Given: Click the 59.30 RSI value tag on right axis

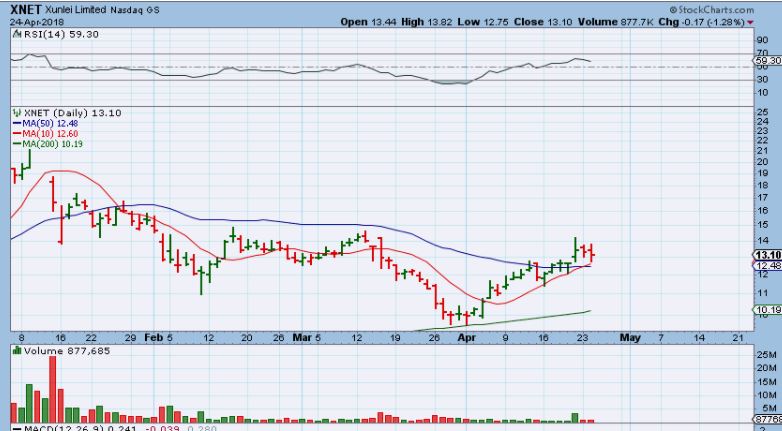Looking at the screenshot, I should (x=768, y=60).
